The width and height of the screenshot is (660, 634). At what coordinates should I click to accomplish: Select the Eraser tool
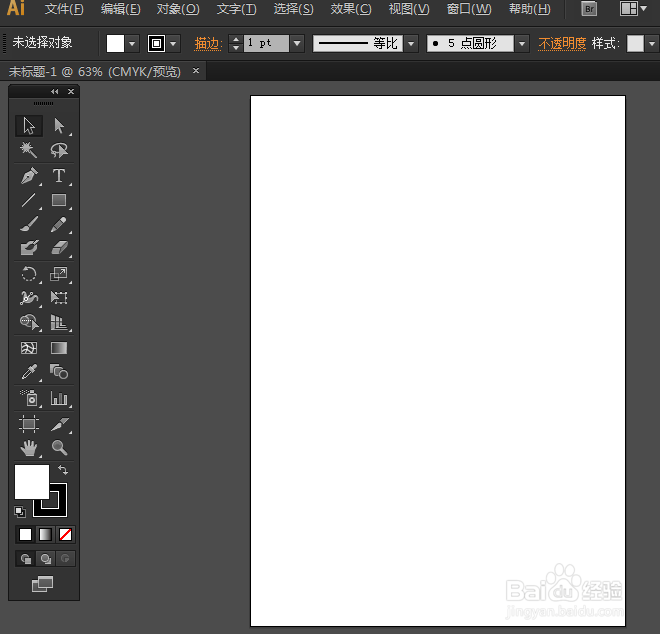pyautogui.click(x=59, y=248)
